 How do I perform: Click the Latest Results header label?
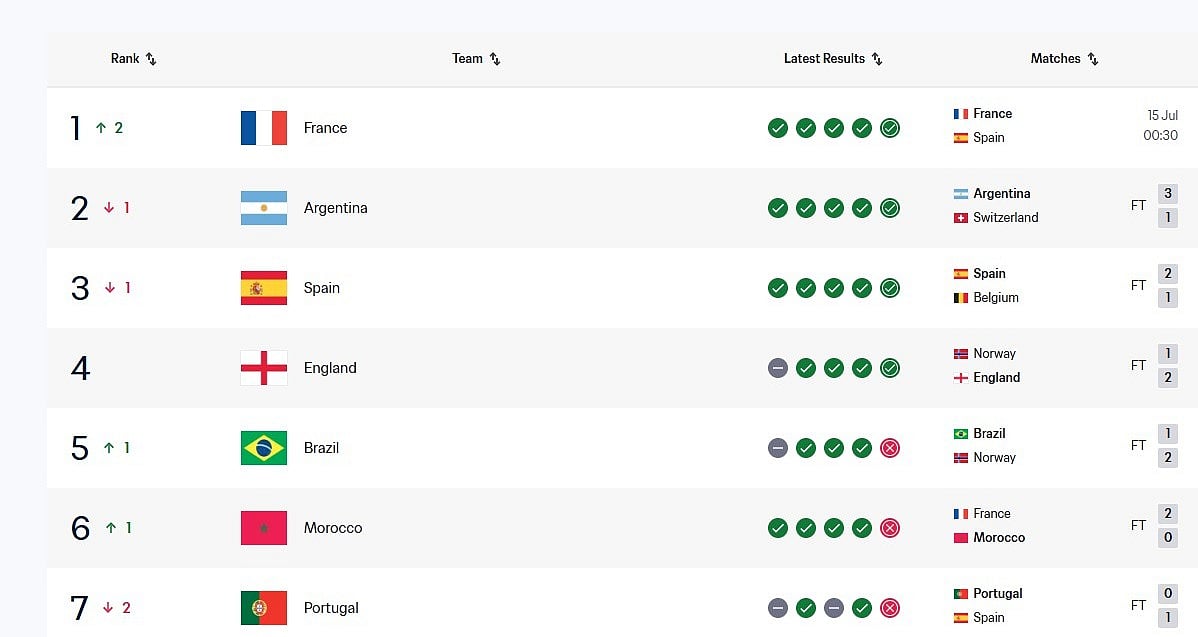(824, 59)
